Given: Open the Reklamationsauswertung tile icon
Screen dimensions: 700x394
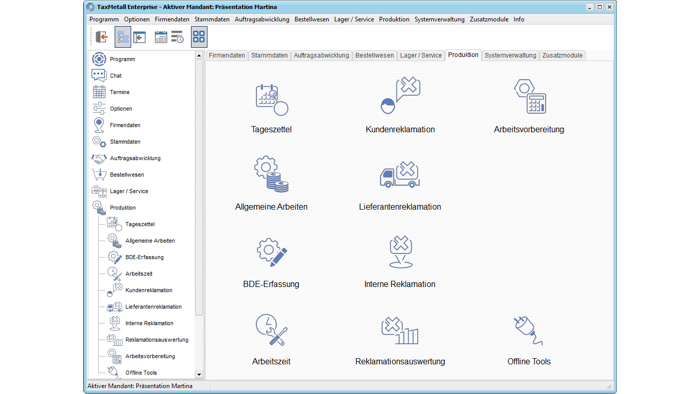Looking at the screenshot, I should 400,330.
